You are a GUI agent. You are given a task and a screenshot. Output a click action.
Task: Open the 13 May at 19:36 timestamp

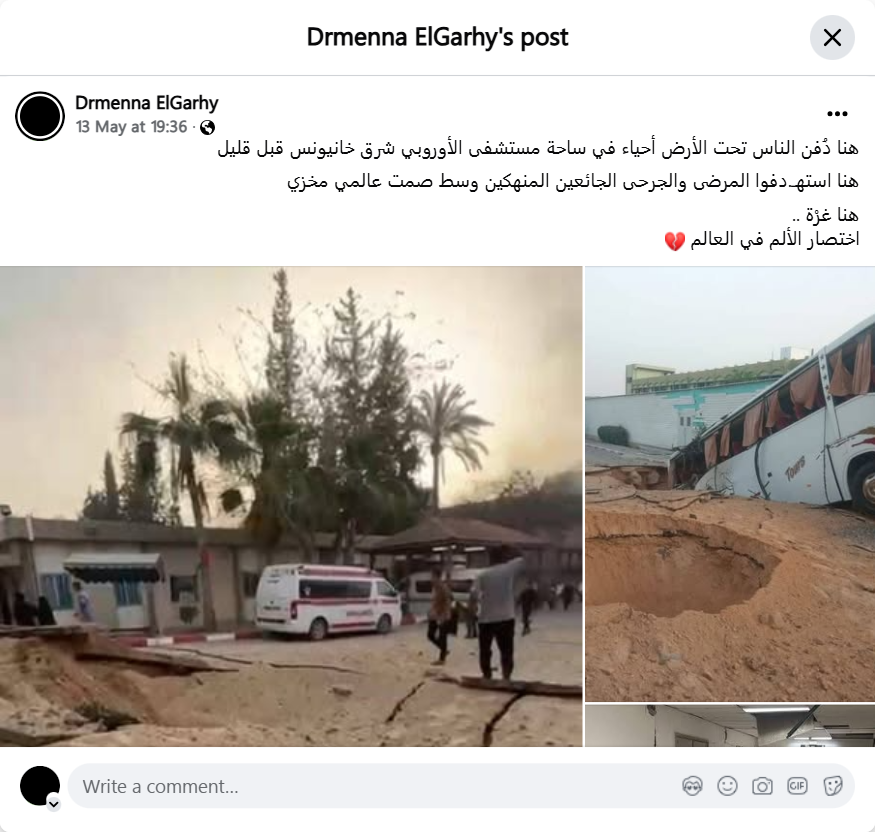[x=132, y=127]
